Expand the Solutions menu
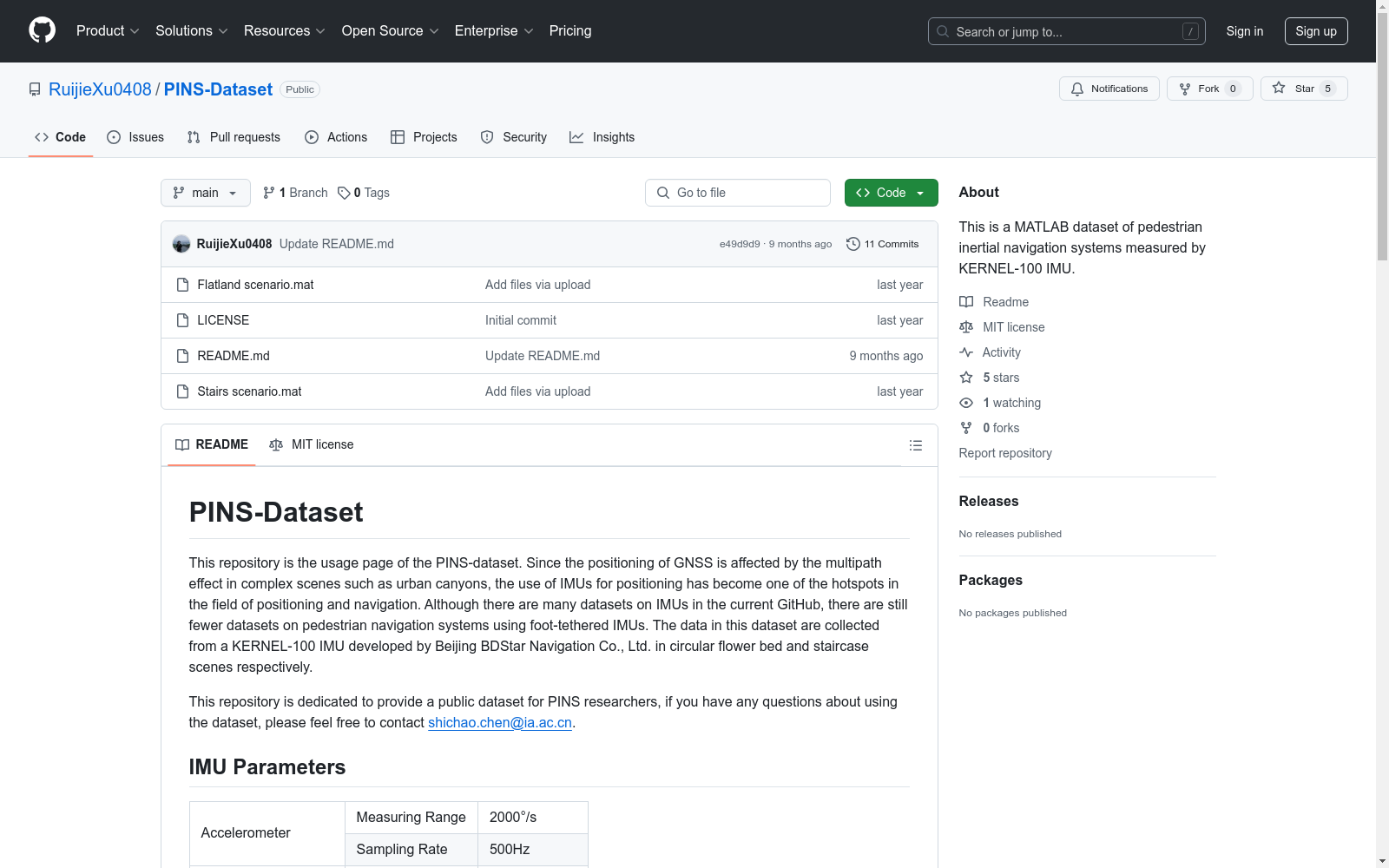Viewport: 1389px width, 868px height. [x=192, y=31]
